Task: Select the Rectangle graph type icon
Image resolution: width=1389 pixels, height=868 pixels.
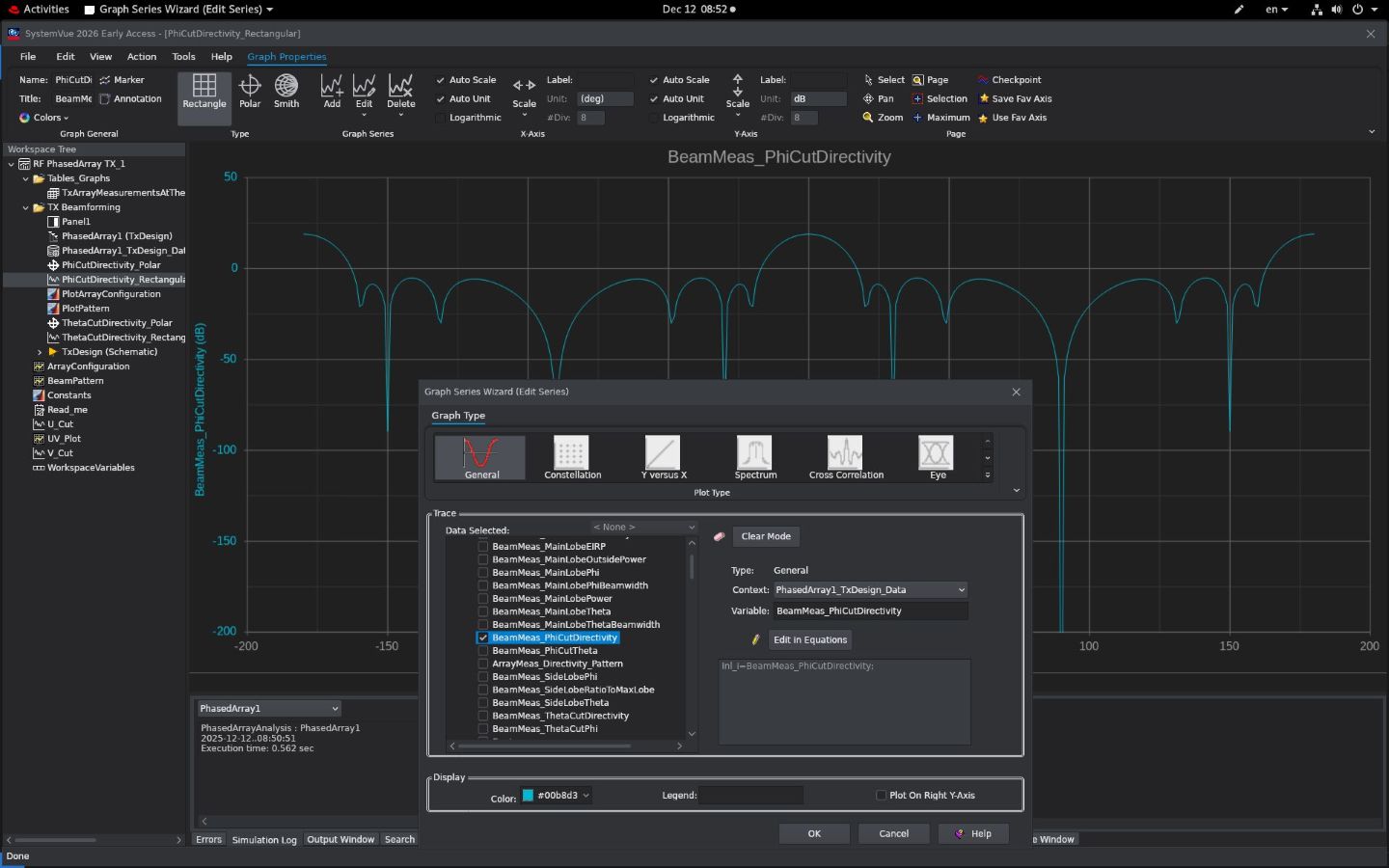Action: (x=204, y=92)
